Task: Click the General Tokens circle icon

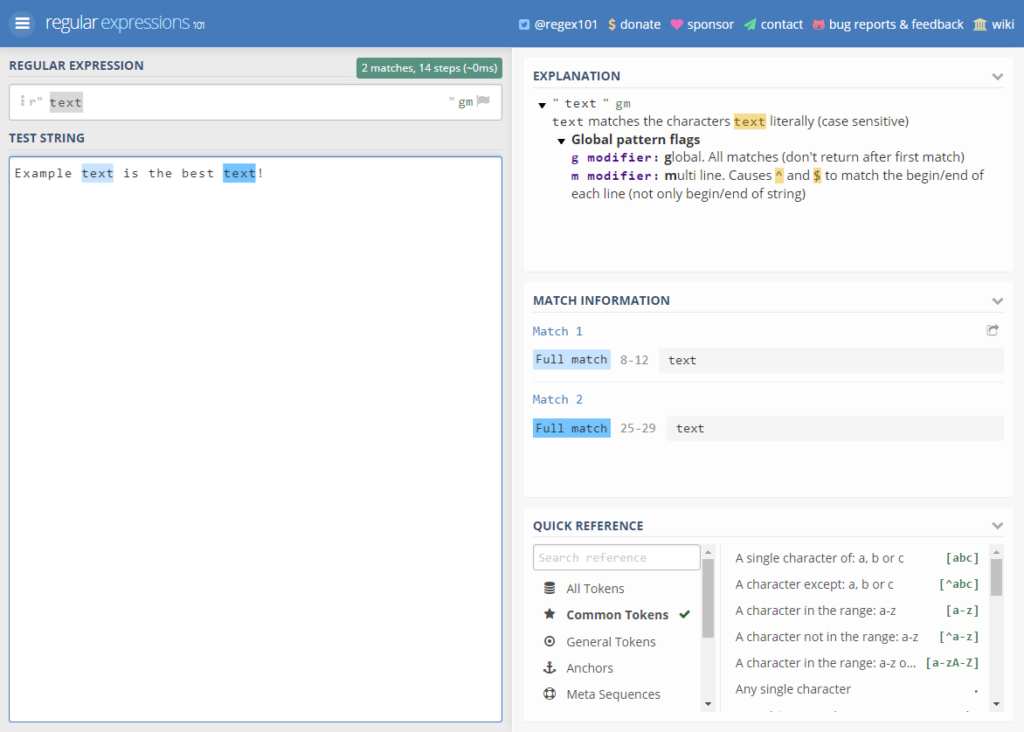Action: (550, 641)
